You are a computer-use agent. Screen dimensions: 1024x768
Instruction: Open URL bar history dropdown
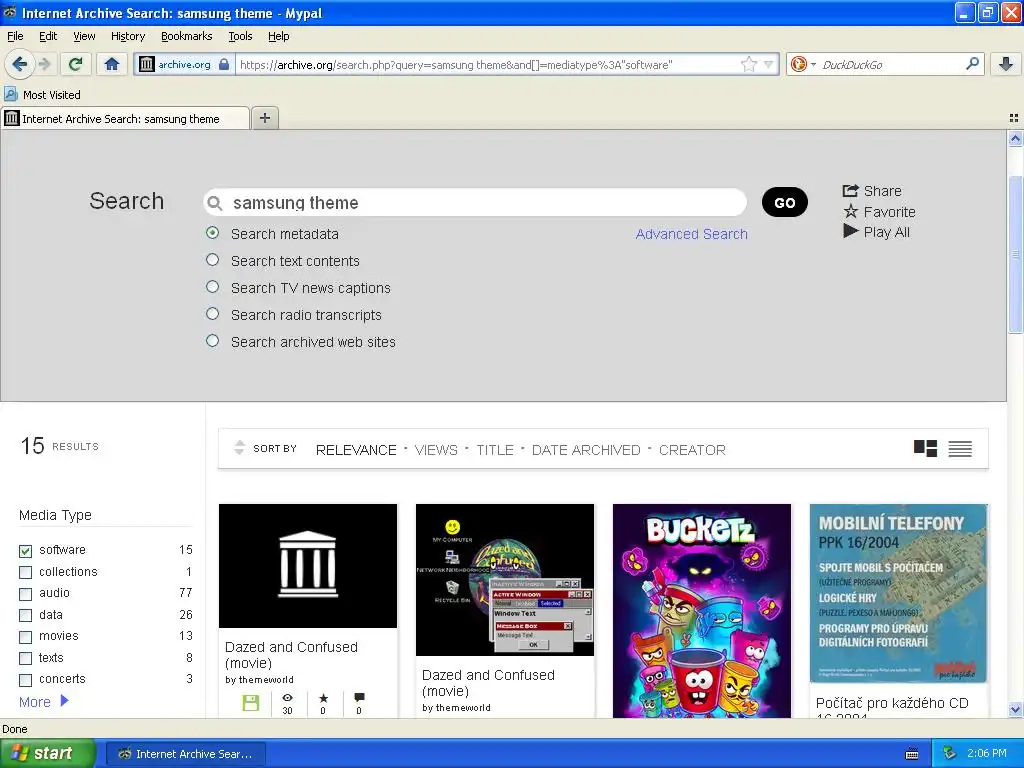[x=769, y=64]
